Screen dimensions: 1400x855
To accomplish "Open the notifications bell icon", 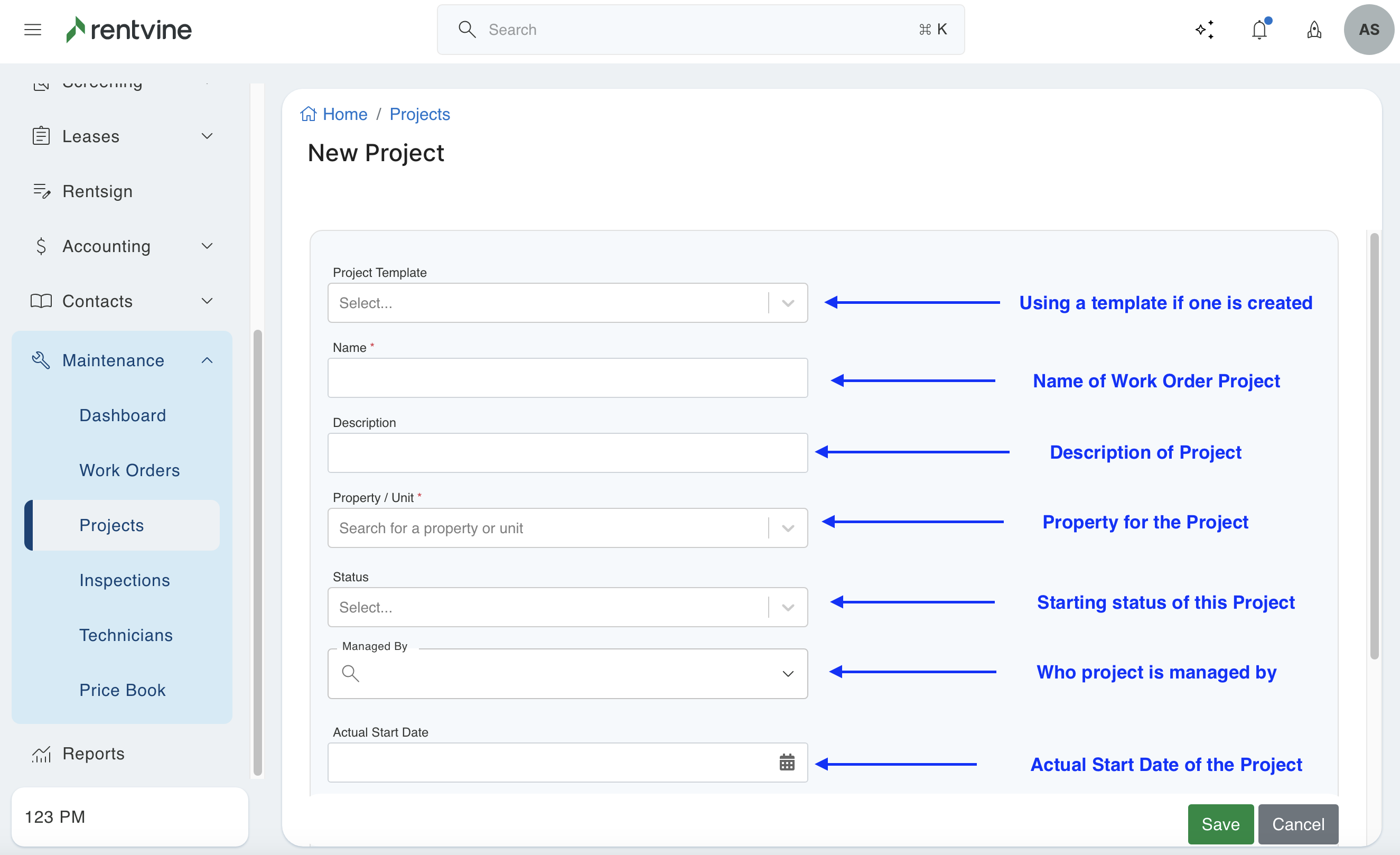I will (x=1259, y=30).
